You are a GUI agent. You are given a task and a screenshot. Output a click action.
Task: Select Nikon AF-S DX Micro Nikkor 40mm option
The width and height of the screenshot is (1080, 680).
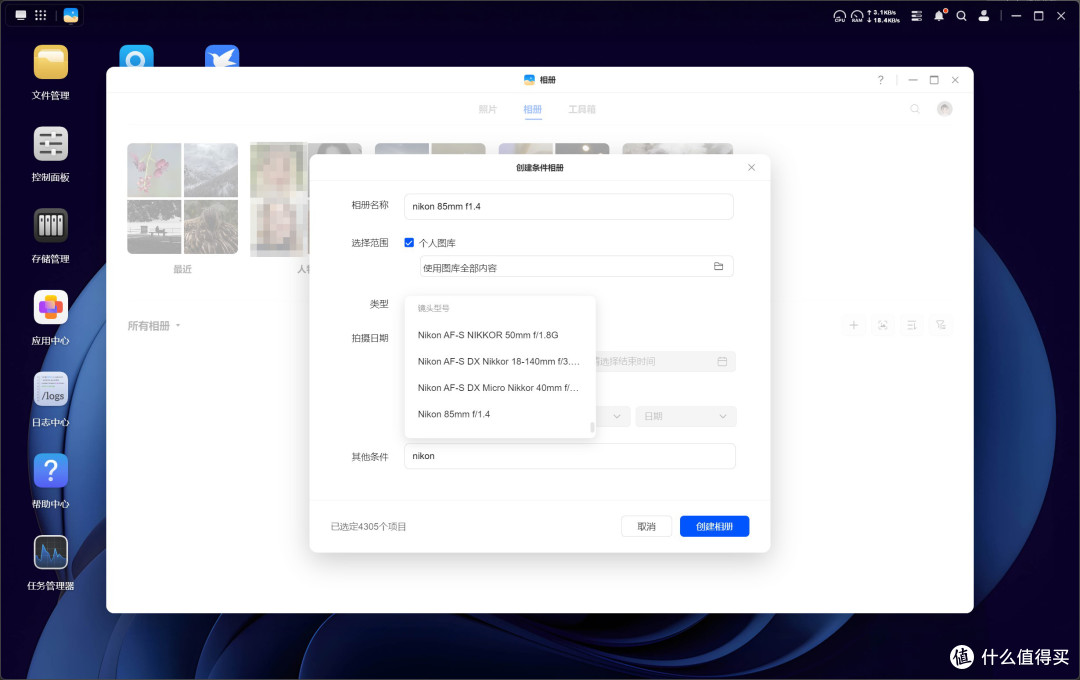click(x=500, y=388)
